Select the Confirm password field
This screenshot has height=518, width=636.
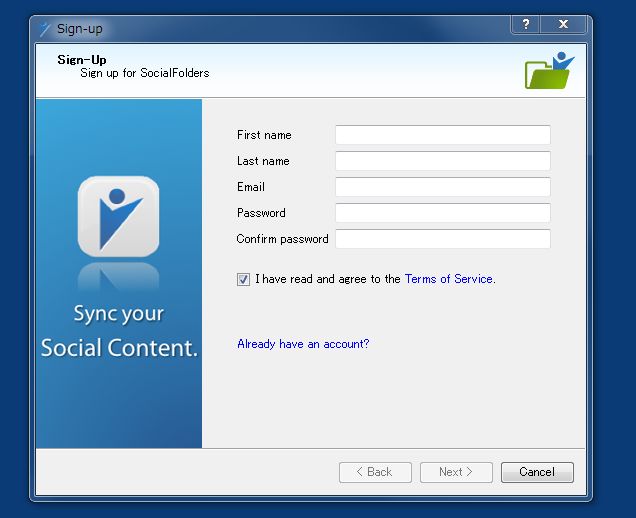443,239
